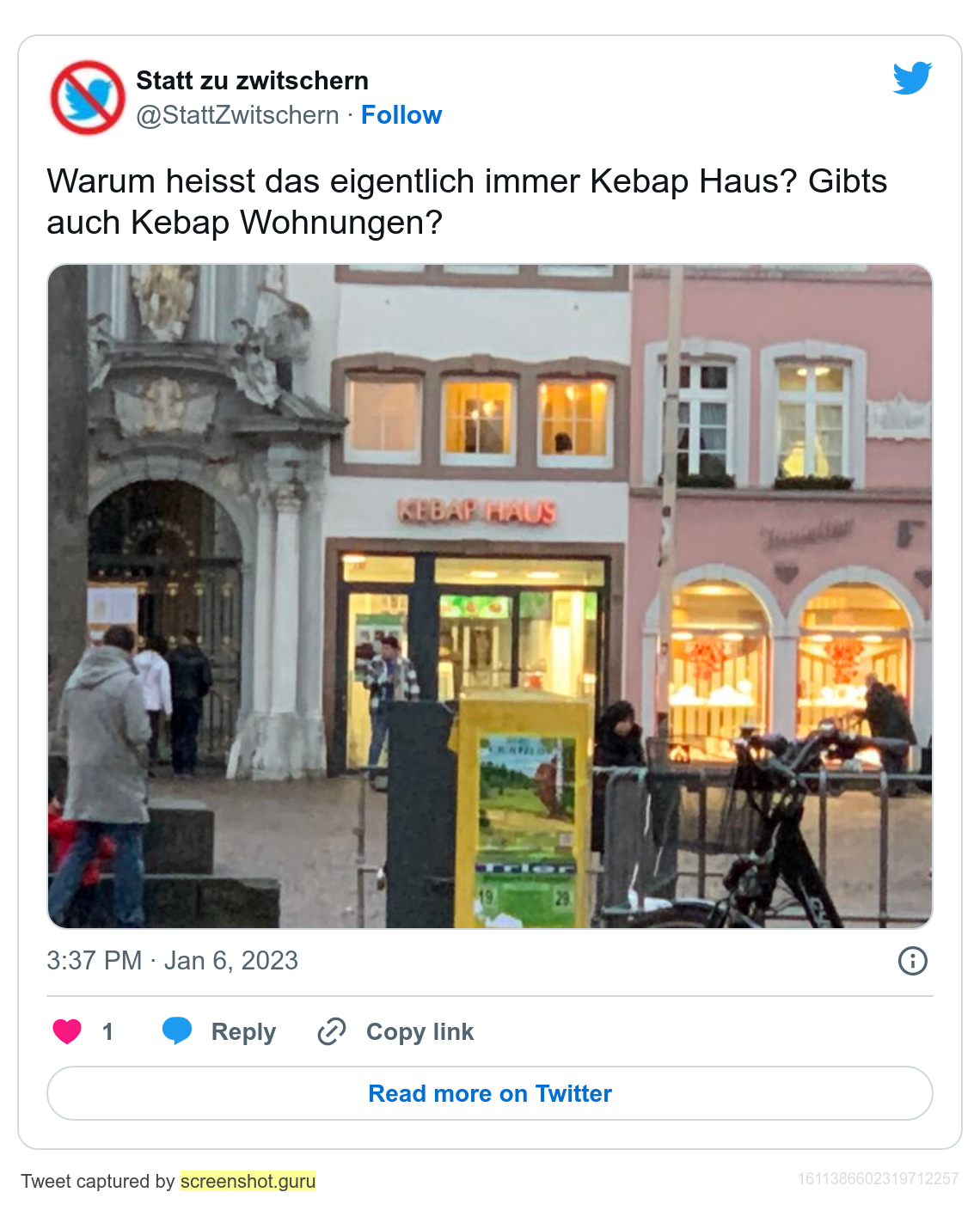Like the tweet with the heart icon
The image size is (980, 1229).
coord(67,1031)
